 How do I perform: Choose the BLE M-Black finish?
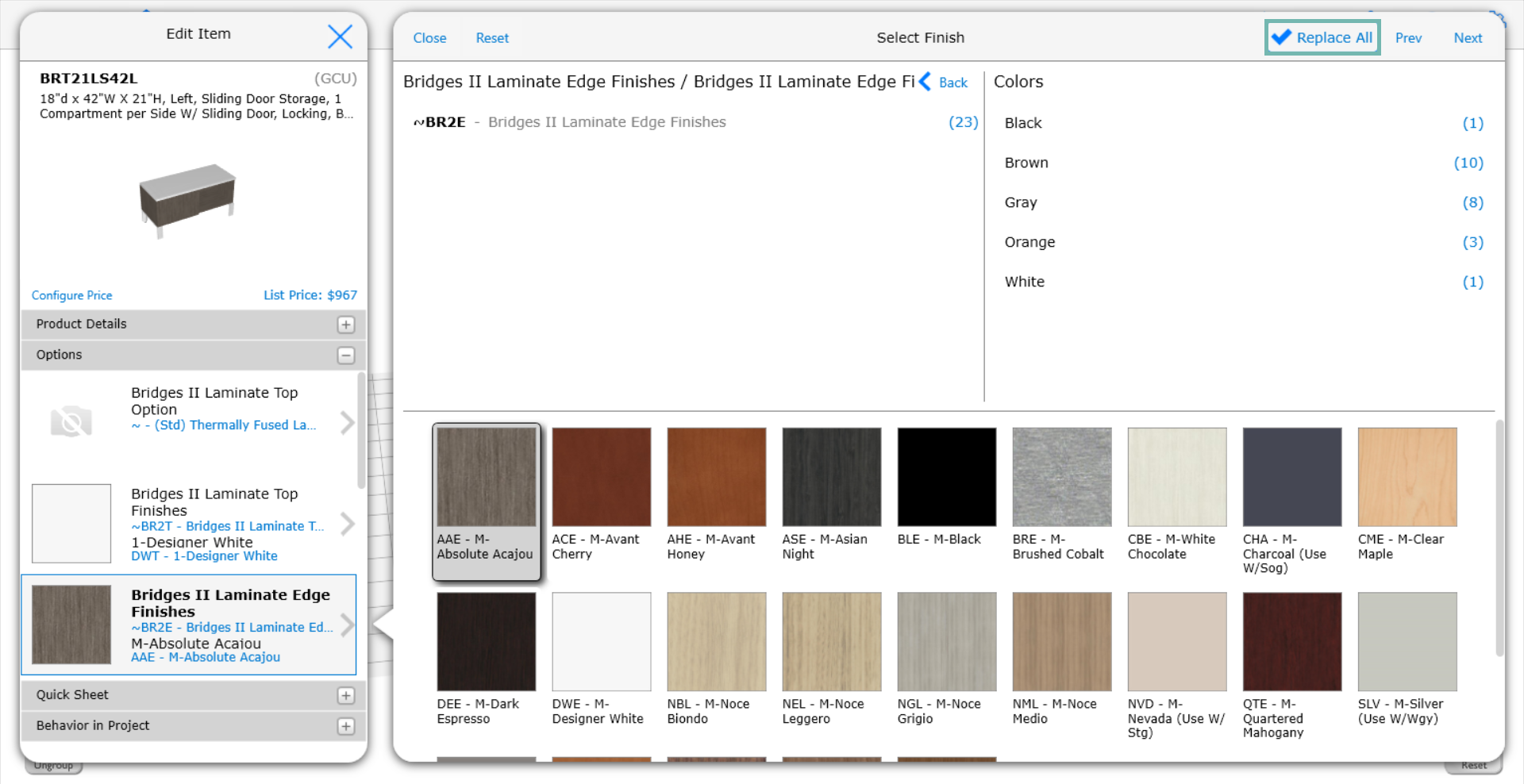947,477
